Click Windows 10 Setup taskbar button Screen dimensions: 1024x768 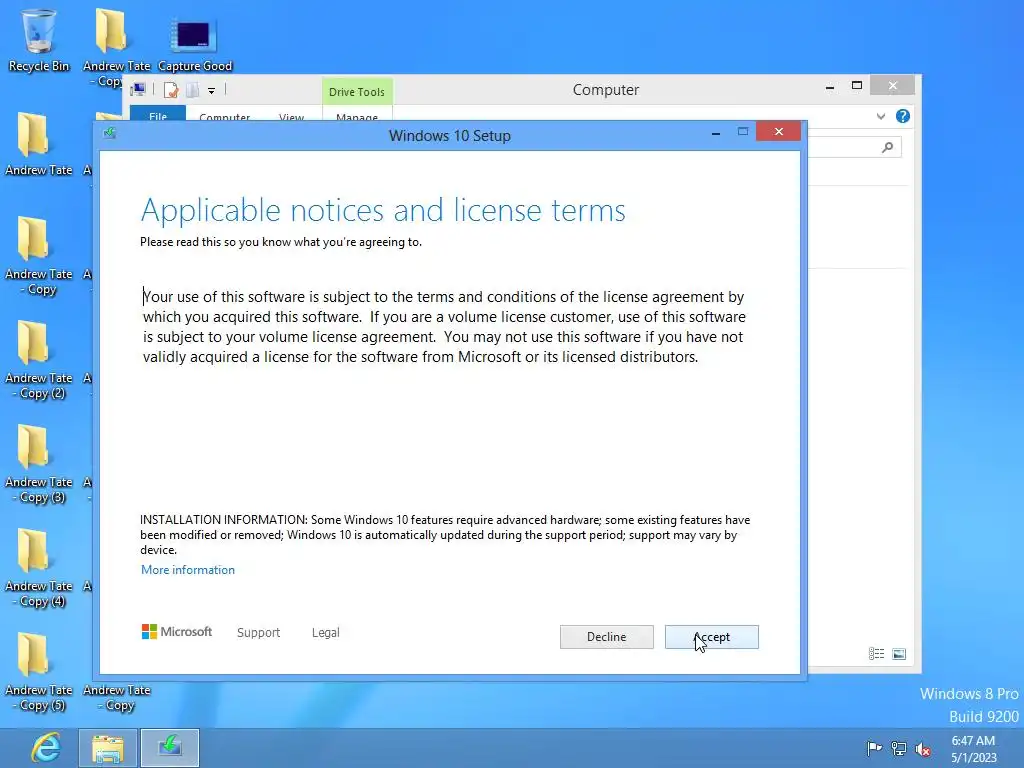170,748
